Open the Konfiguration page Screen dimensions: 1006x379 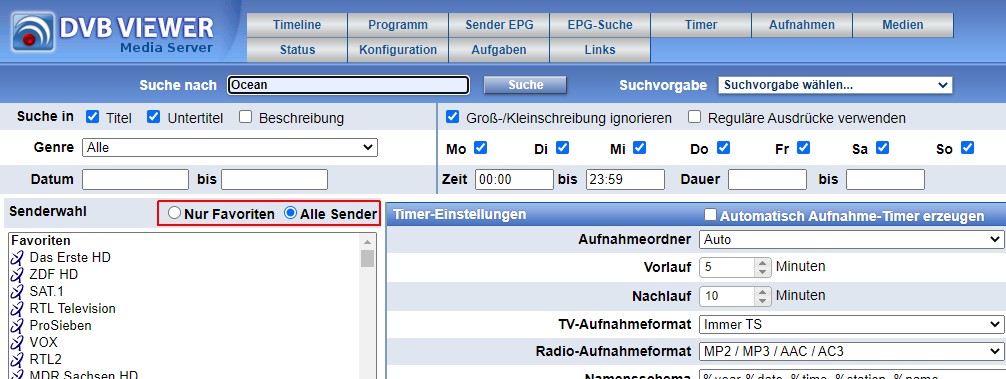(x=398, y=49)
